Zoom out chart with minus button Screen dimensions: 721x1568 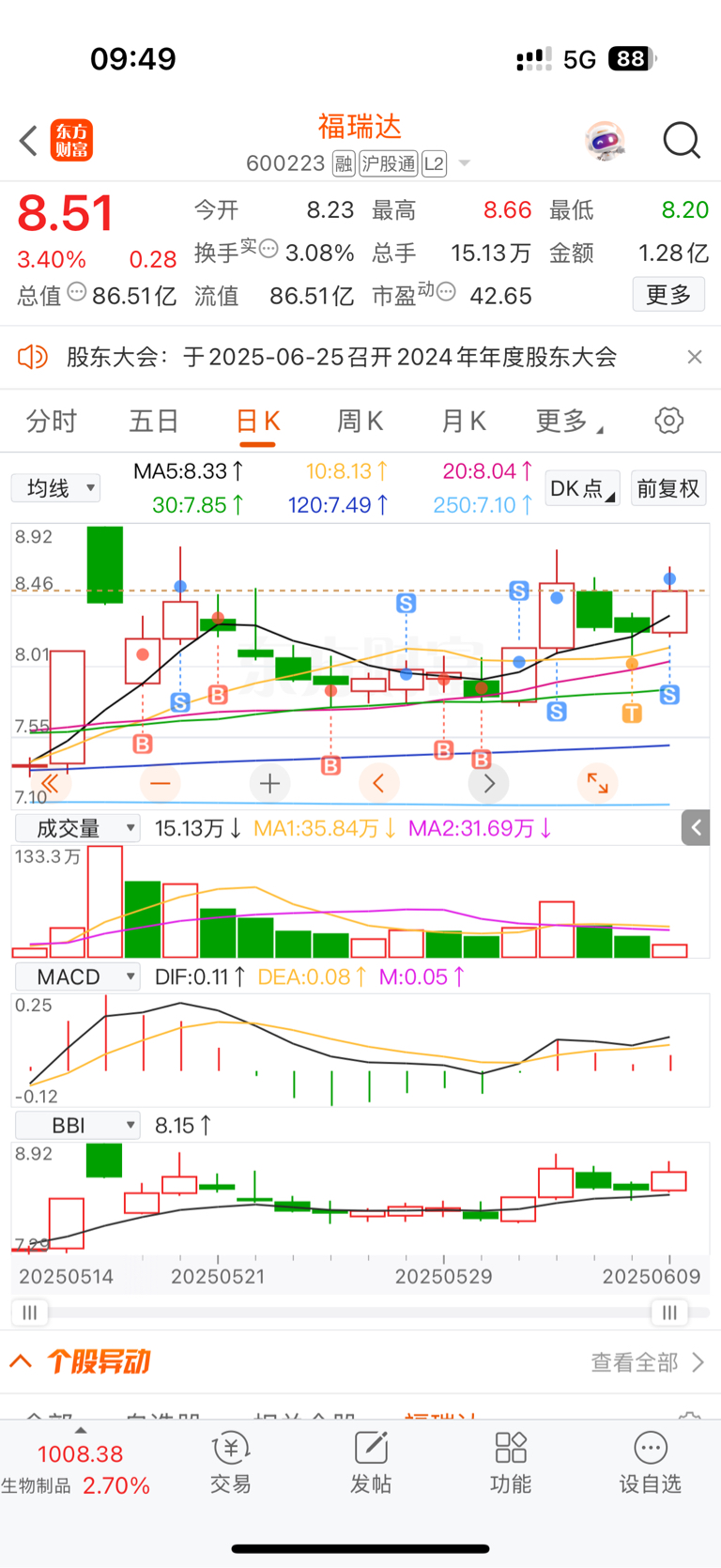click(x=161, y=783)
